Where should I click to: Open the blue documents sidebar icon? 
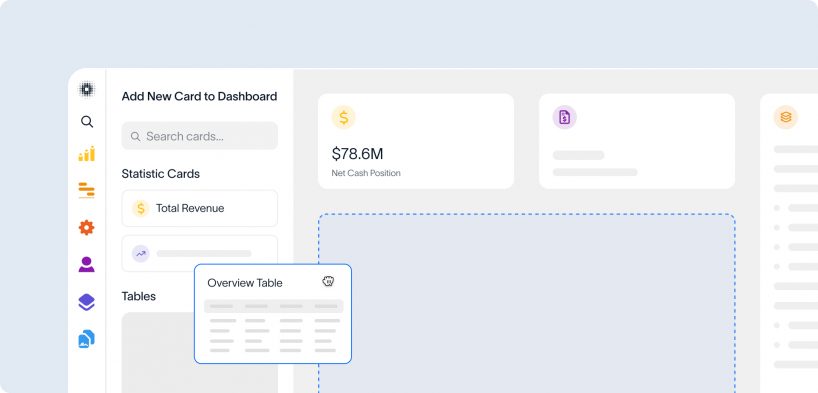coord(87,339)
